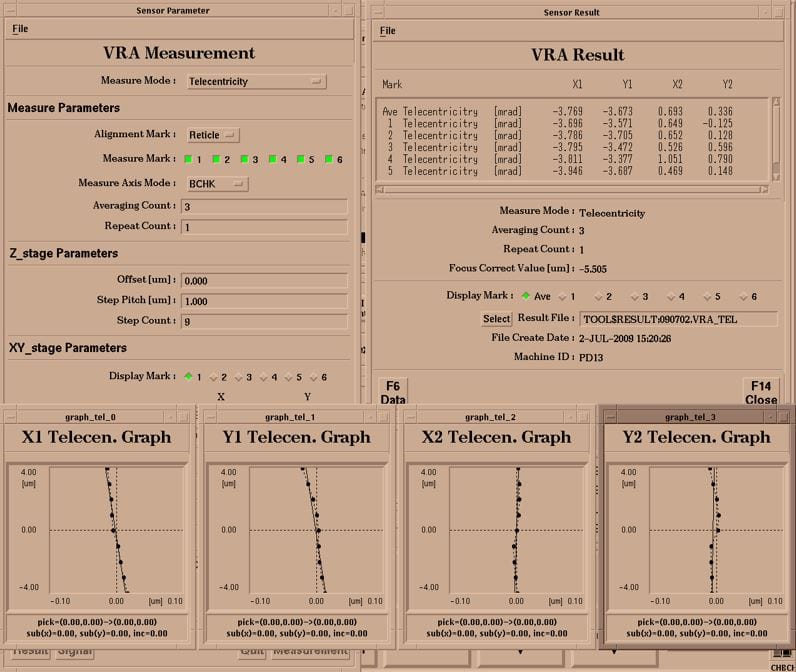This screenshot has width=796, height=672.
Task: Open Measure Mode Telecentricity dropdown
Action: [x=256, y=82]
